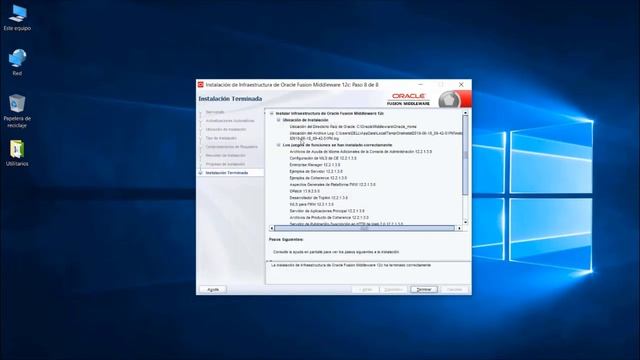The image size is (640, 360).
Task: Click the horizontal scrollbar thumb under summary tree
Action: coord(364,228)
